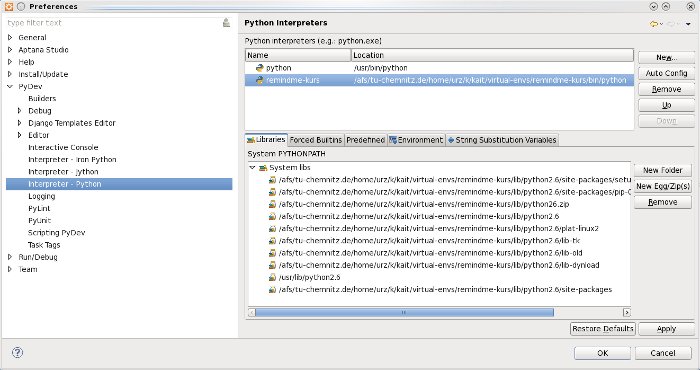Click Restore Defaults
The height and width of the screenshot is (370, 700).
(603, 328)
